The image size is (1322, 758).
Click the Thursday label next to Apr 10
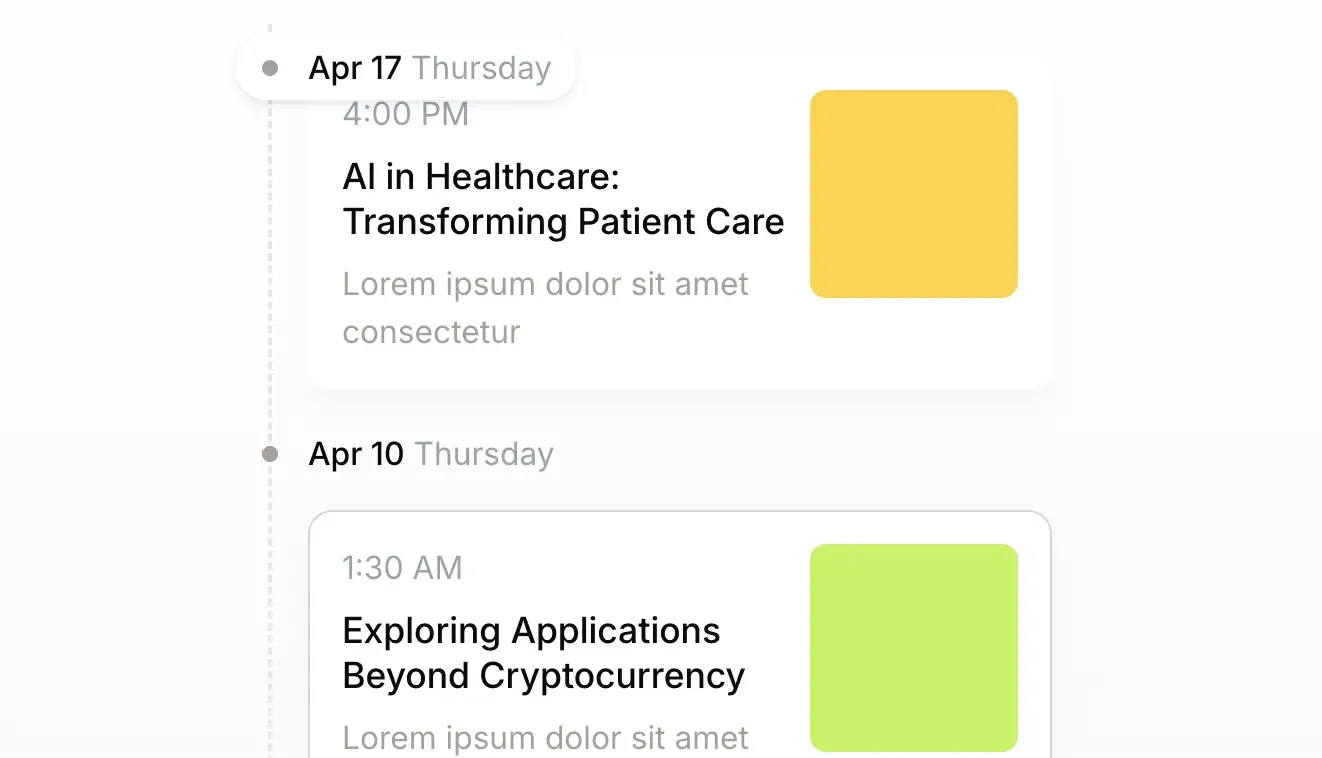485,453
